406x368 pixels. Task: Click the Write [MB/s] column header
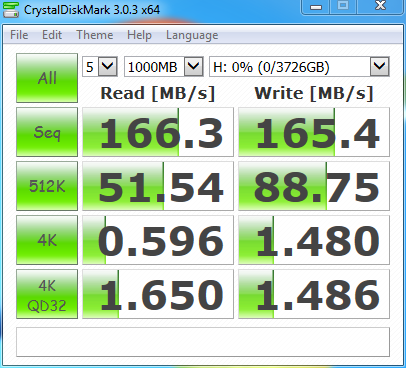coord(314,93)
